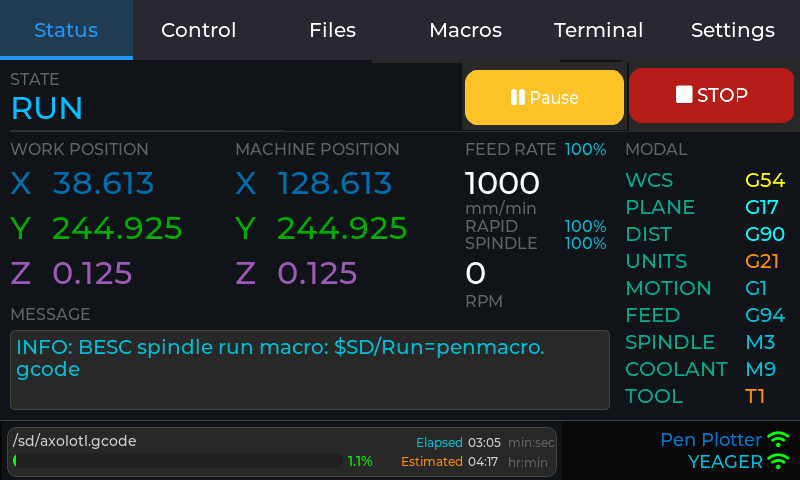
Task: Click the /sd/axolotl.gcode file name
Action: pyautogui.click(x=75, y=441)
